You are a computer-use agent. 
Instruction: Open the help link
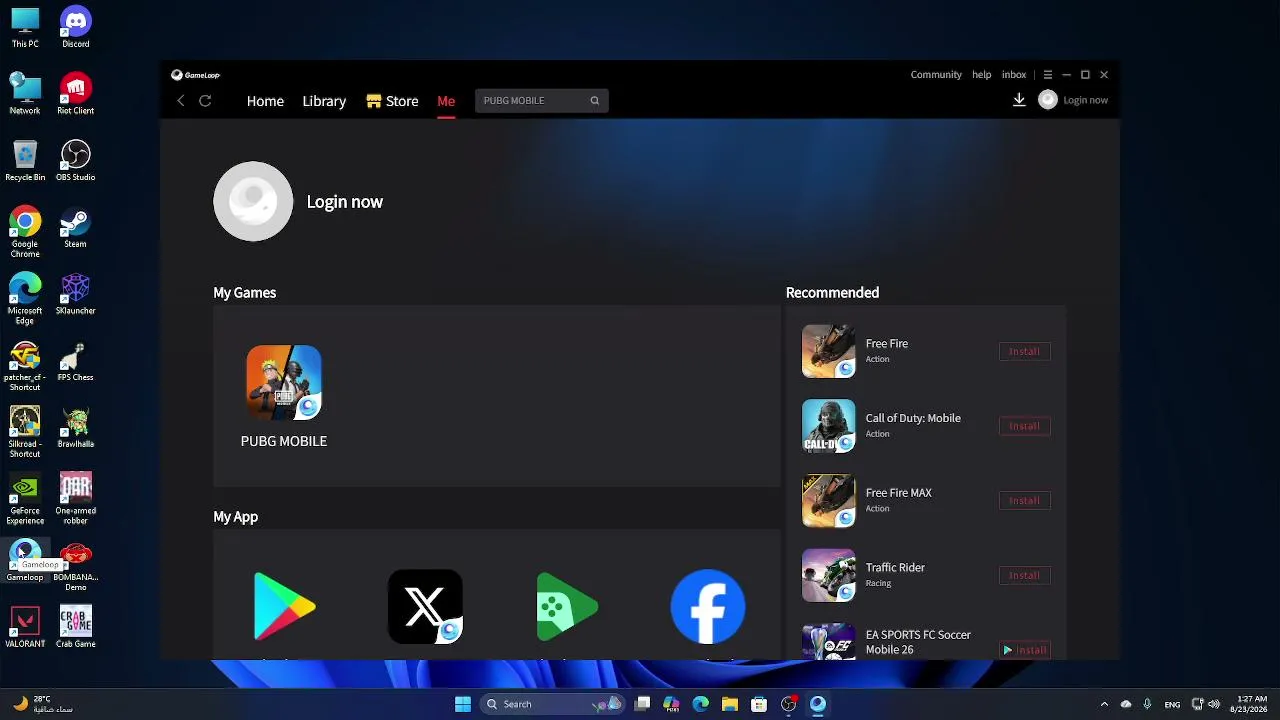(x=982, y=75)
